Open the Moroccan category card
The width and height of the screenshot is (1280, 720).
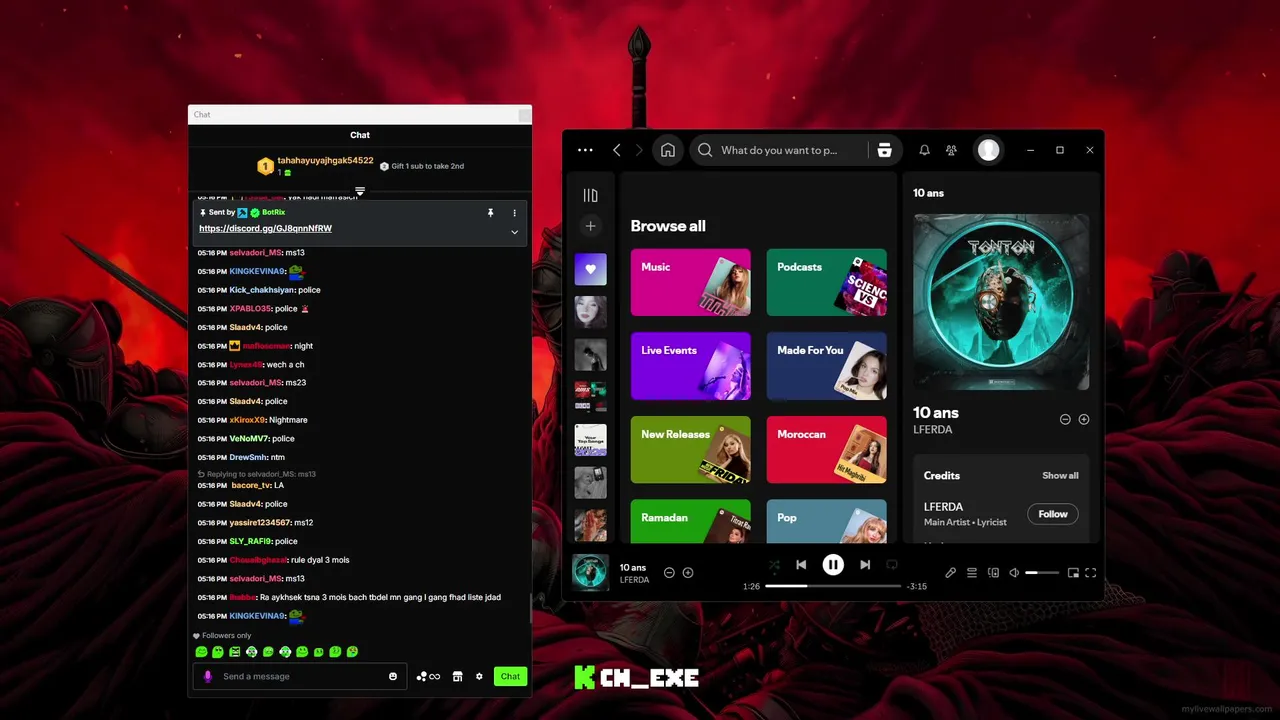[x=826, y=450]
